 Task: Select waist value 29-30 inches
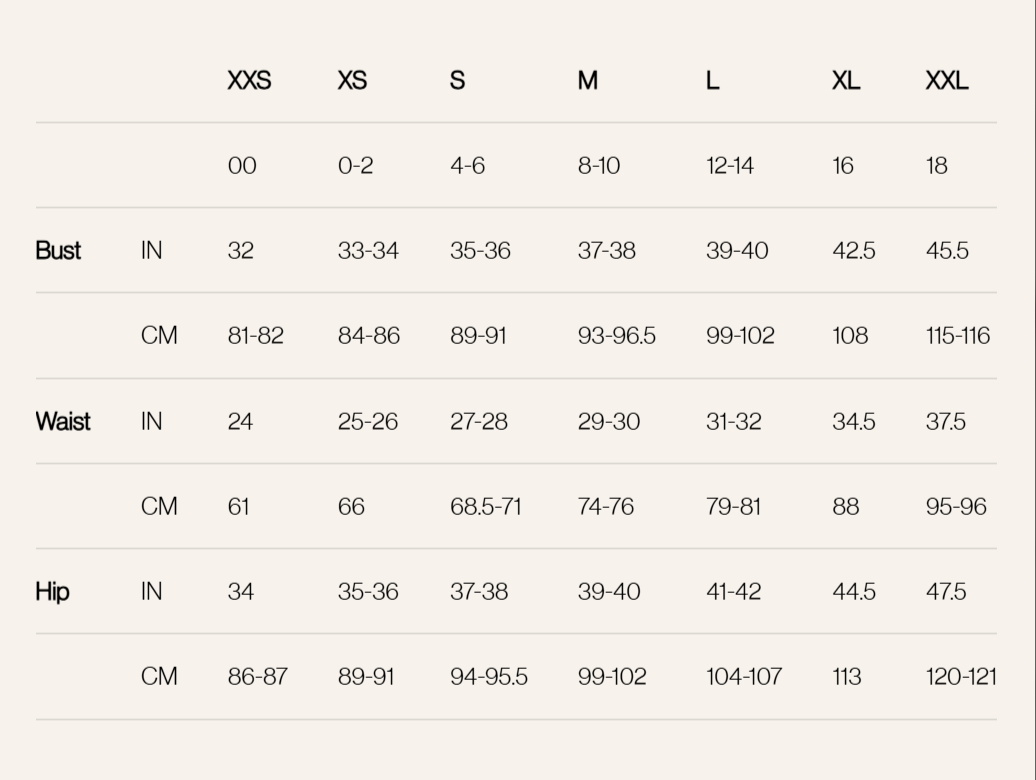[609, 422]
